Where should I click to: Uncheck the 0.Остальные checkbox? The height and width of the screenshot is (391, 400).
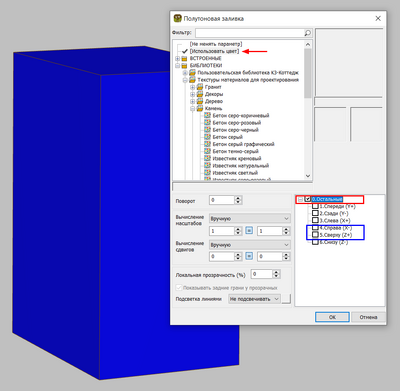click(x=308, y=199)
